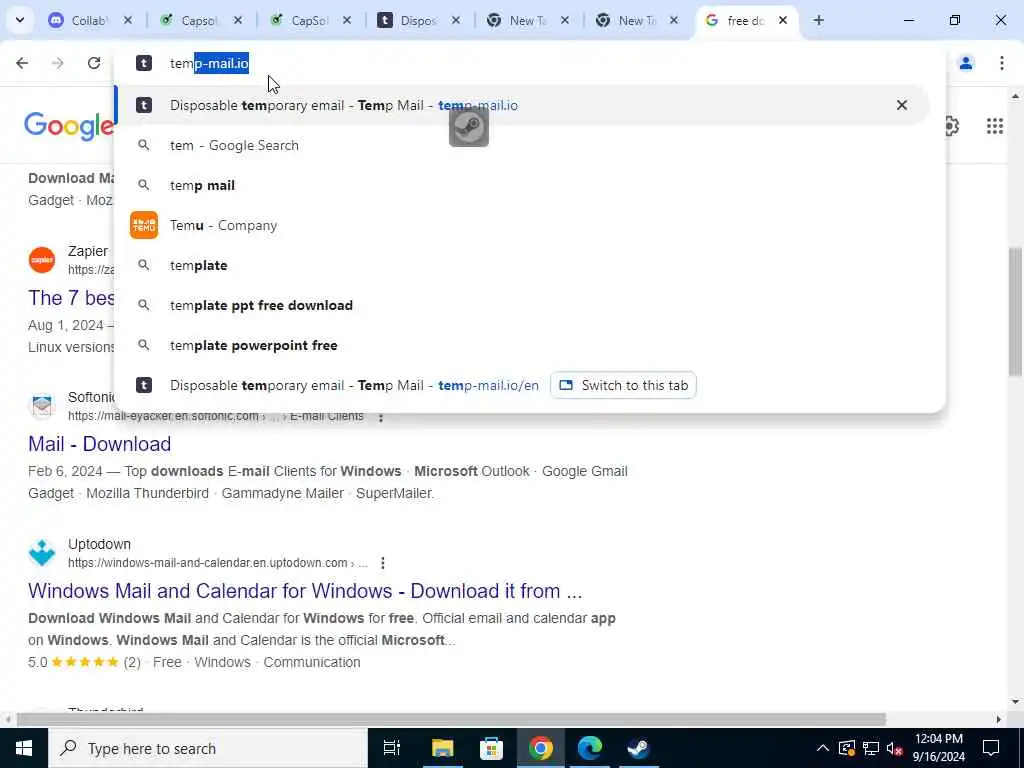
Task: Click the Uptodown URL breadcrumb
Action: point(217,563)
